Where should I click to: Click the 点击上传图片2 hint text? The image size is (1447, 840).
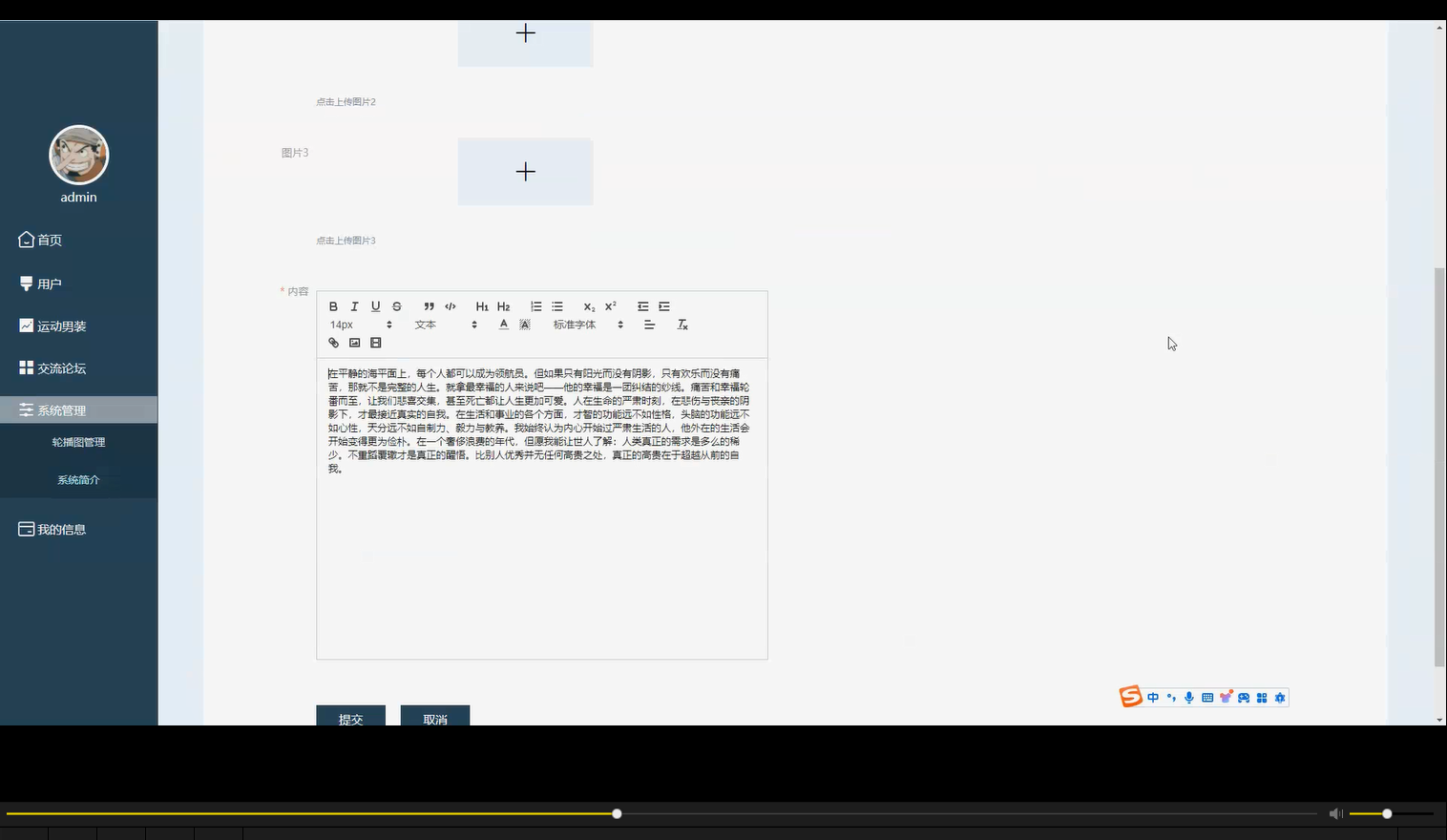346,102
